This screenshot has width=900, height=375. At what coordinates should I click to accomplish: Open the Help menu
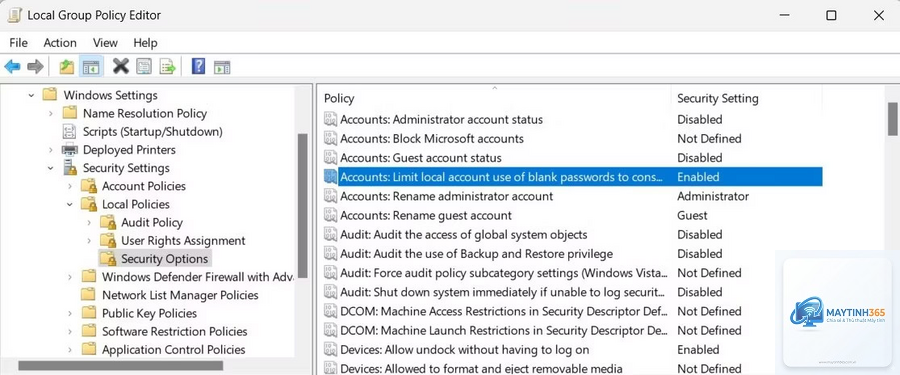point(145,42)
